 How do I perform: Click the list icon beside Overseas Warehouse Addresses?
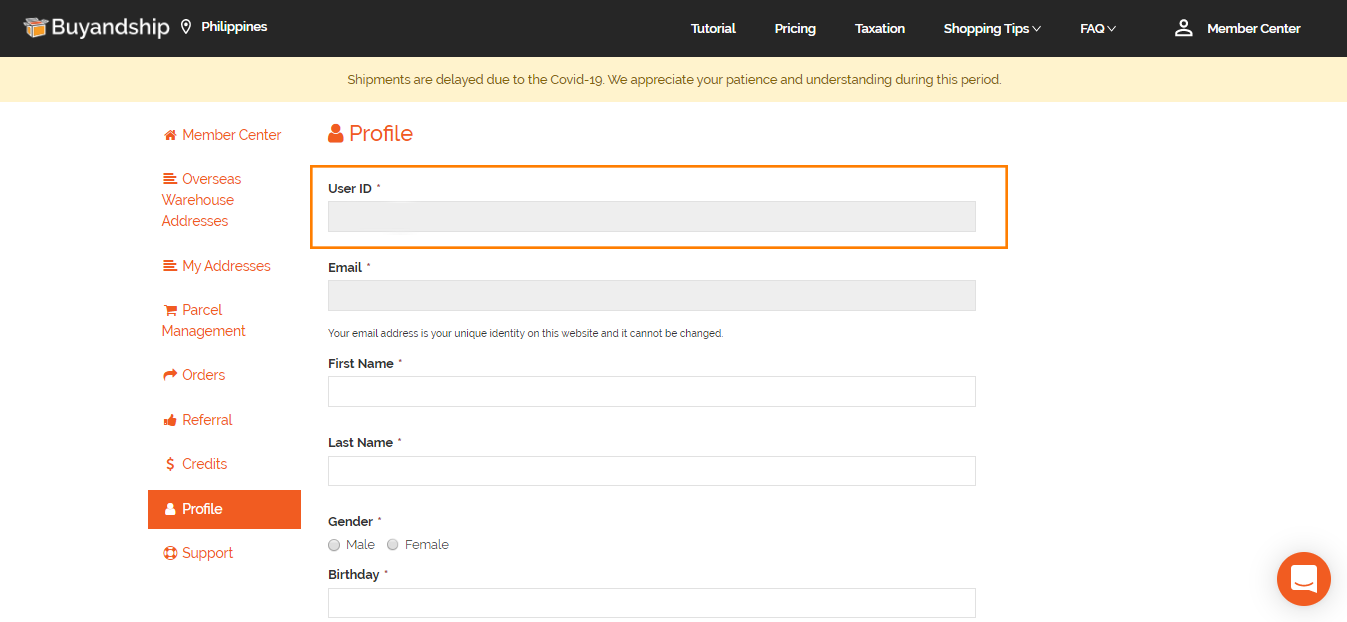[170, 179]
